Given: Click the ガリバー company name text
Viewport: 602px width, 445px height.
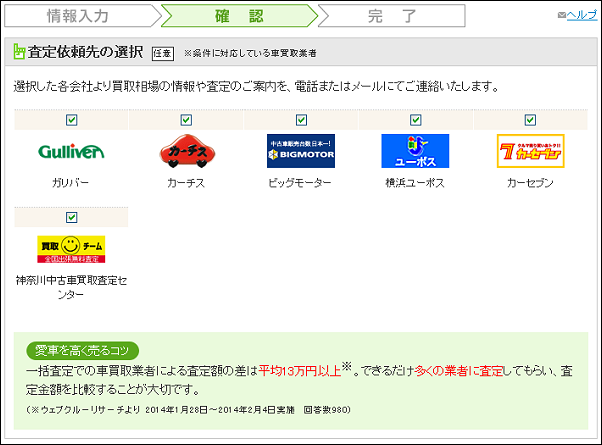Looking at the screenshot, I should click(x=71, y=182).
